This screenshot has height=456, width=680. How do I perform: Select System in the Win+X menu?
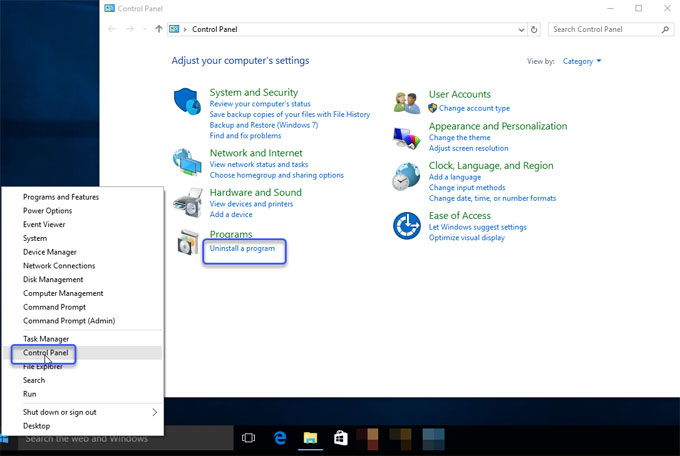pyautogui.click(x=35, y=238)
